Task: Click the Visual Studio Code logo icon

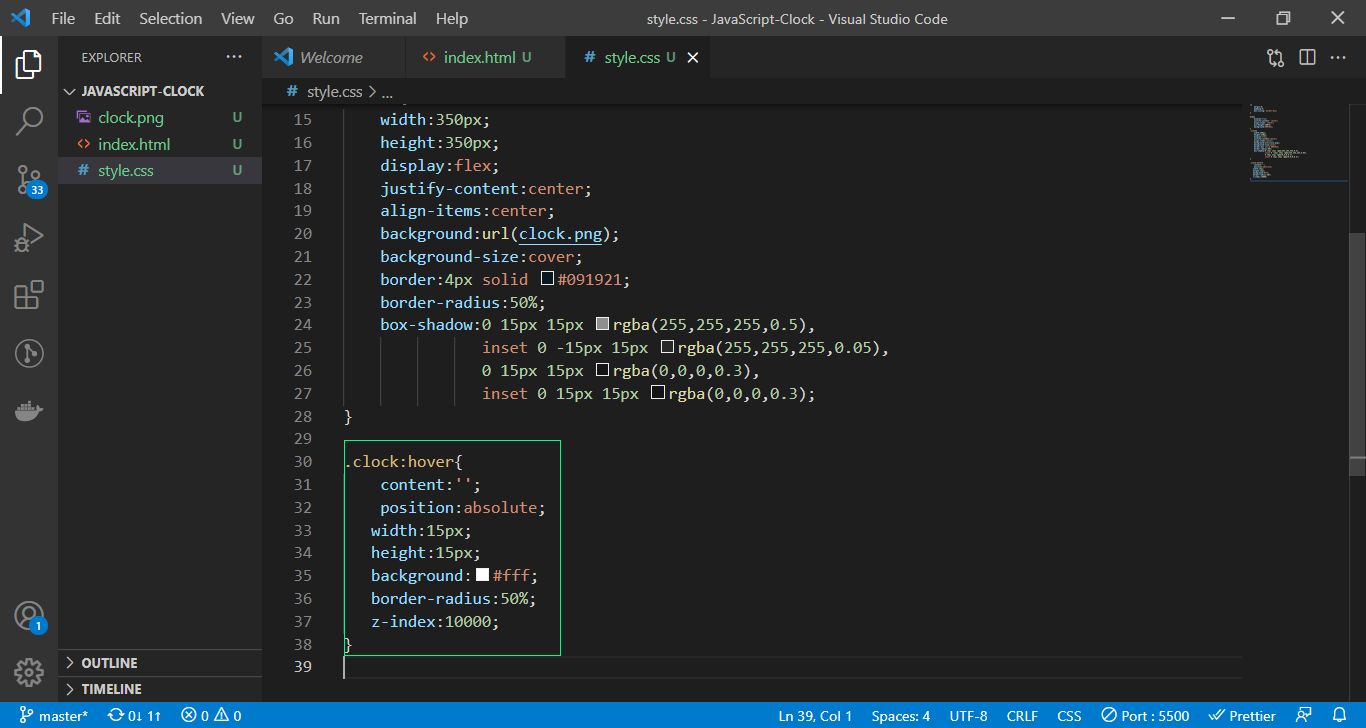Action: [x=20, y=18]
